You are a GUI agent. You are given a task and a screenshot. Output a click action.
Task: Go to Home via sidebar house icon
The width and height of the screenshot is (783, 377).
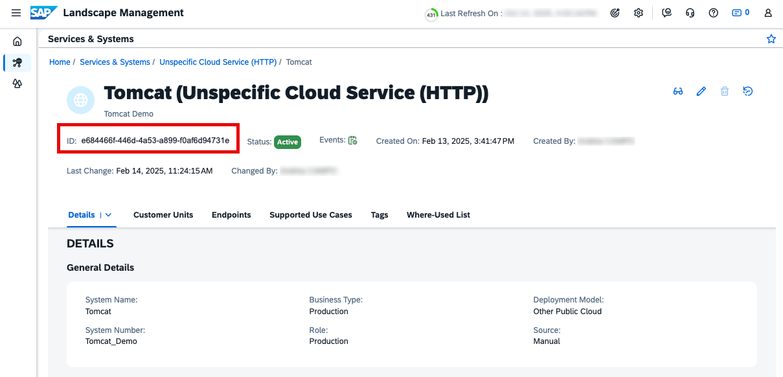[17, 41]
